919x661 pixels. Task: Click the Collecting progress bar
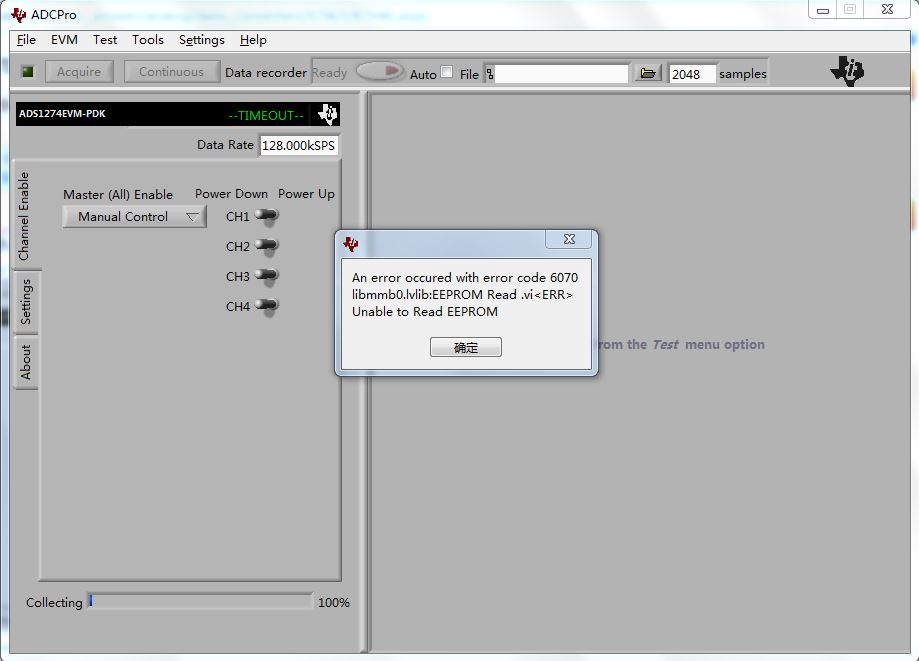[x=200, y=602]
